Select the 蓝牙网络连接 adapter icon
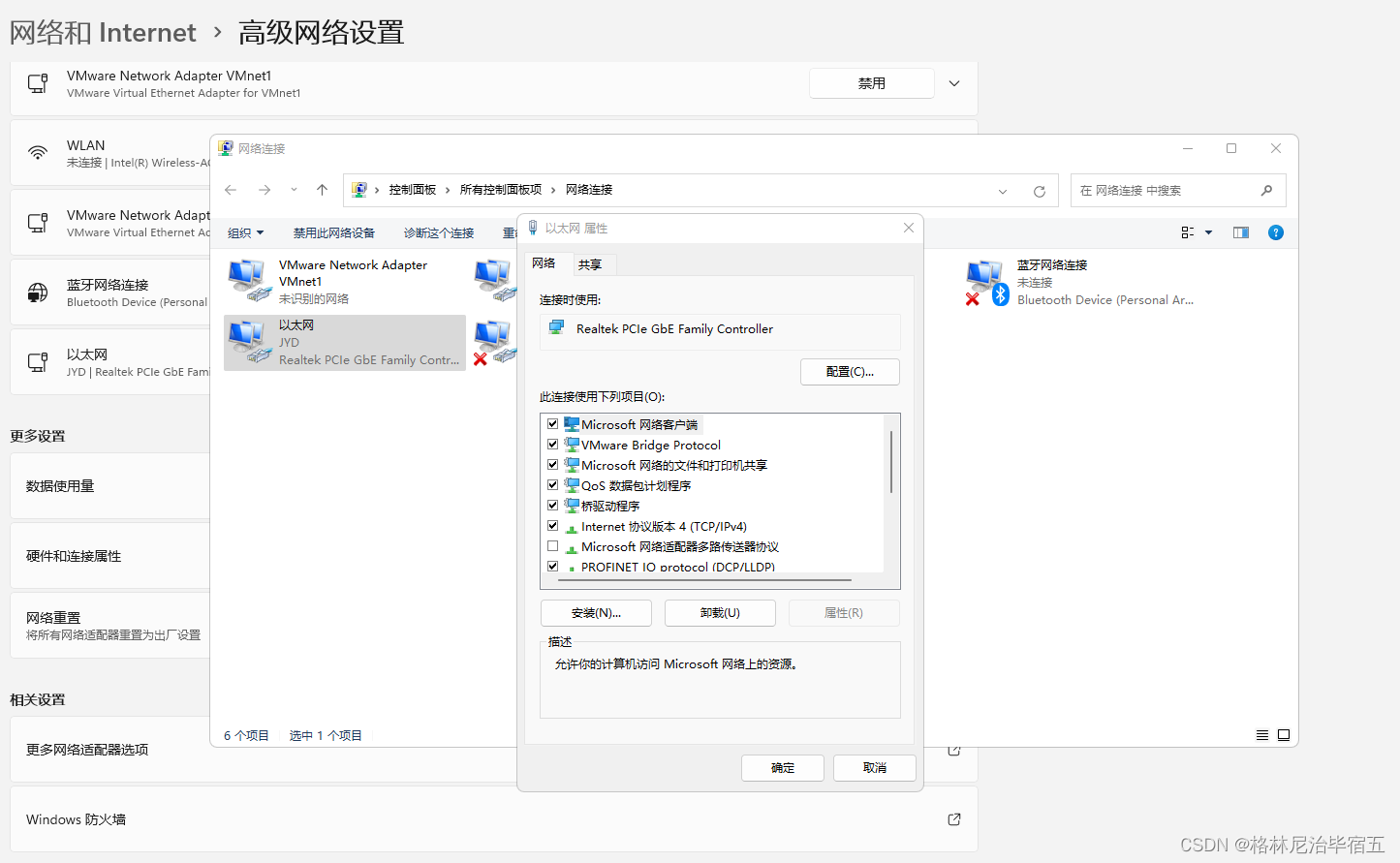The width and height of the screenshot is (1400, 863). 988,282
